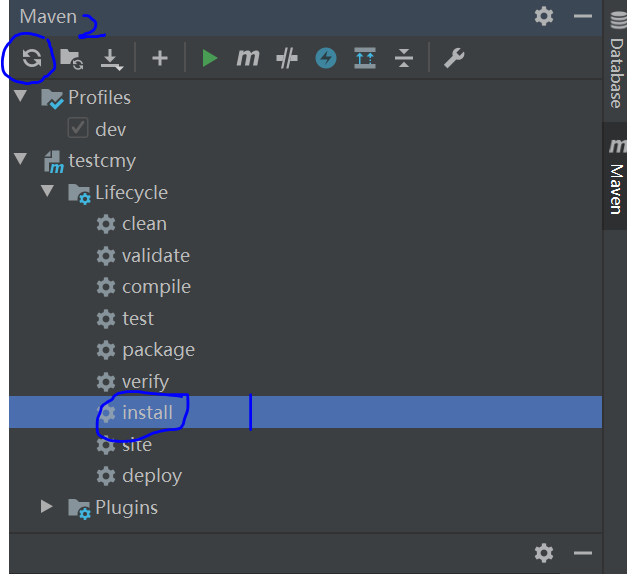The image size is (627, 574).
Task: Click Execute Maven Goal 'm' icon
Action: [248, 58]
